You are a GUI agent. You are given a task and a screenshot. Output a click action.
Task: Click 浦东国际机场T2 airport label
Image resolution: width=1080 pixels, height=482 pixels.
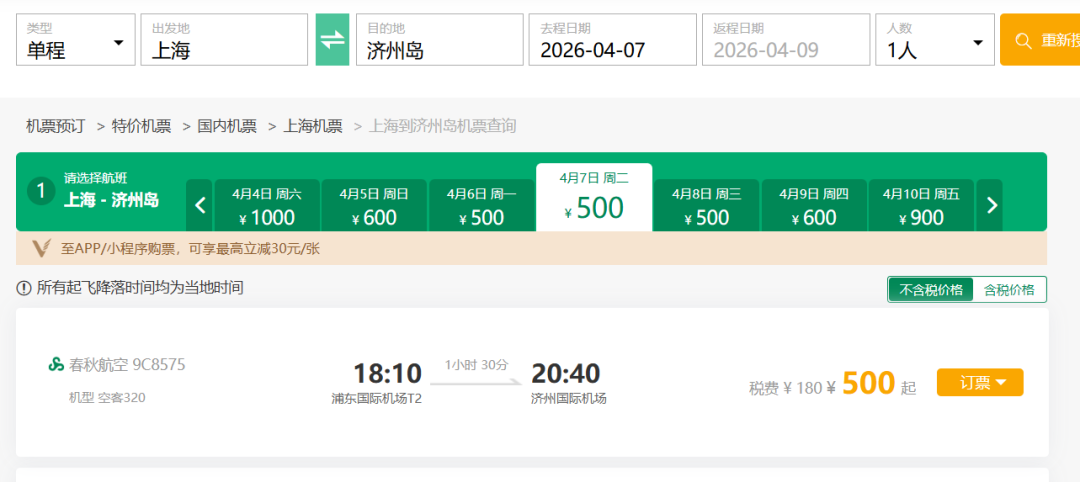point(376,399)
